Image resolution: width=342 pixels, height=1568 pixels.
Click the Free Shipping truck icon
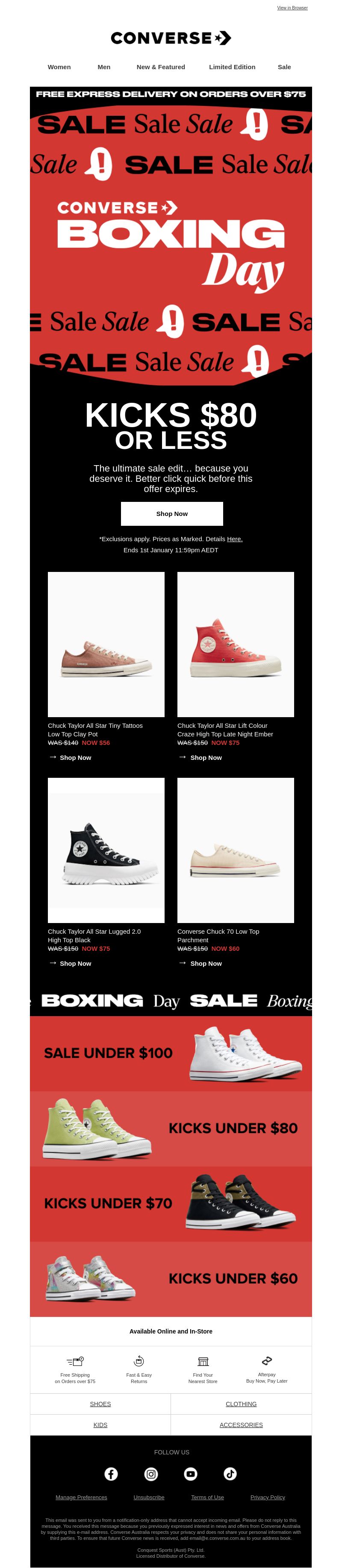[75, 1361]
